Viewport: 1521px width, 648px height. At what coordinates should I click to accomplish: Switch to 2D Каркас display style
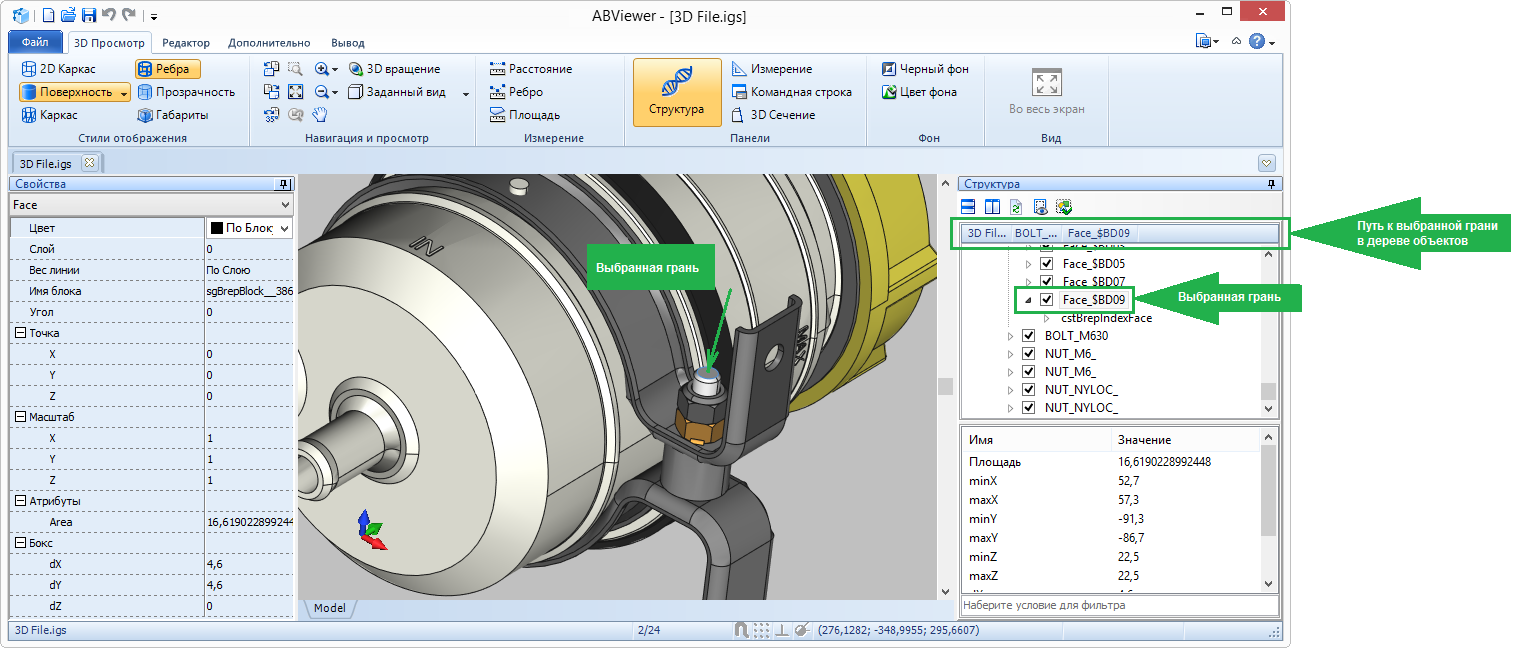(x=58, y=69)
